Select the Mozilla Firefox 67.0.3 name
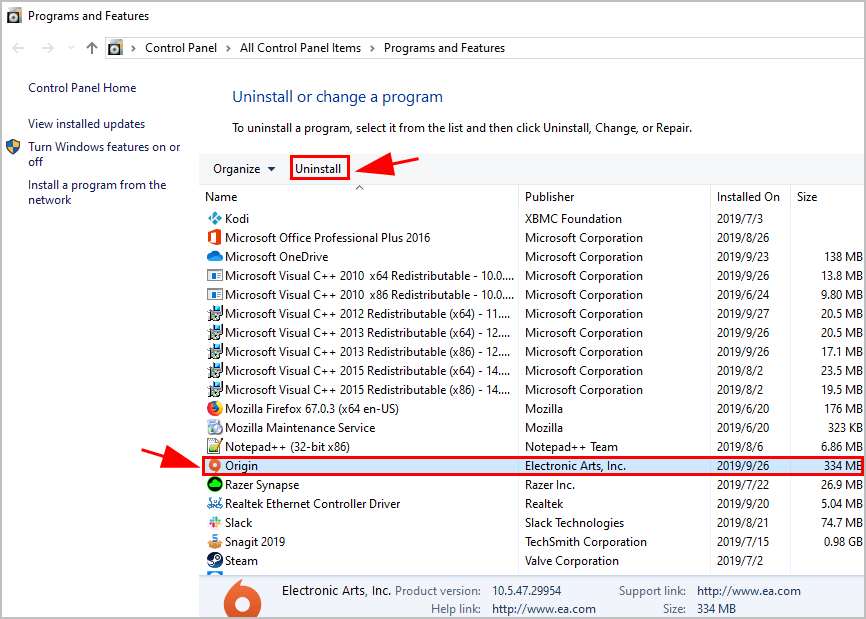Image resolution: width=866 pixels, height=619 pixels. [x=311, y=409]
